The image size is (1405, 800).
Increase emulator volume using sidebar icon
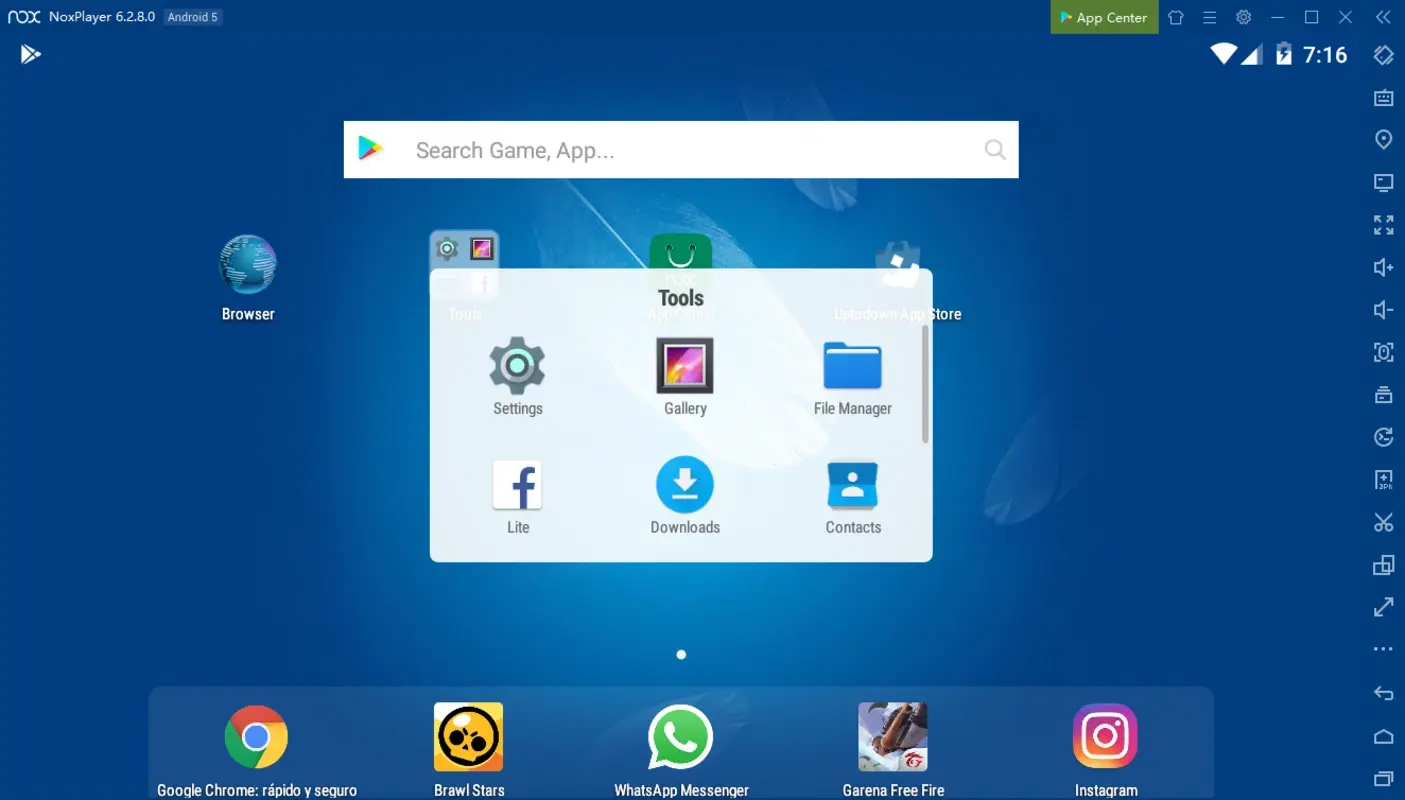click(x=1383, y=267)
